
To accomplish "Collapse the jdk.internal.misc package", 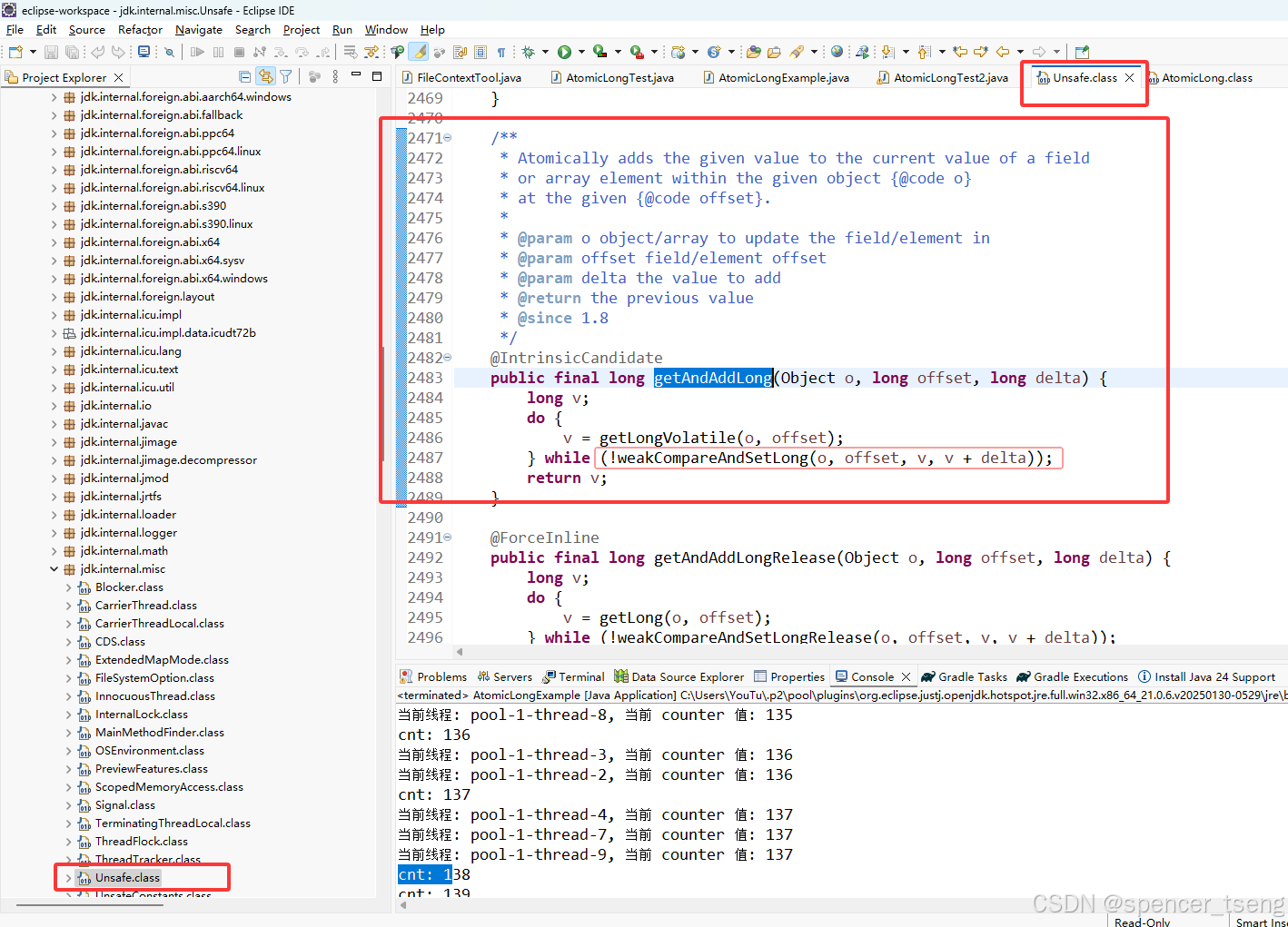I will [55, 568].
